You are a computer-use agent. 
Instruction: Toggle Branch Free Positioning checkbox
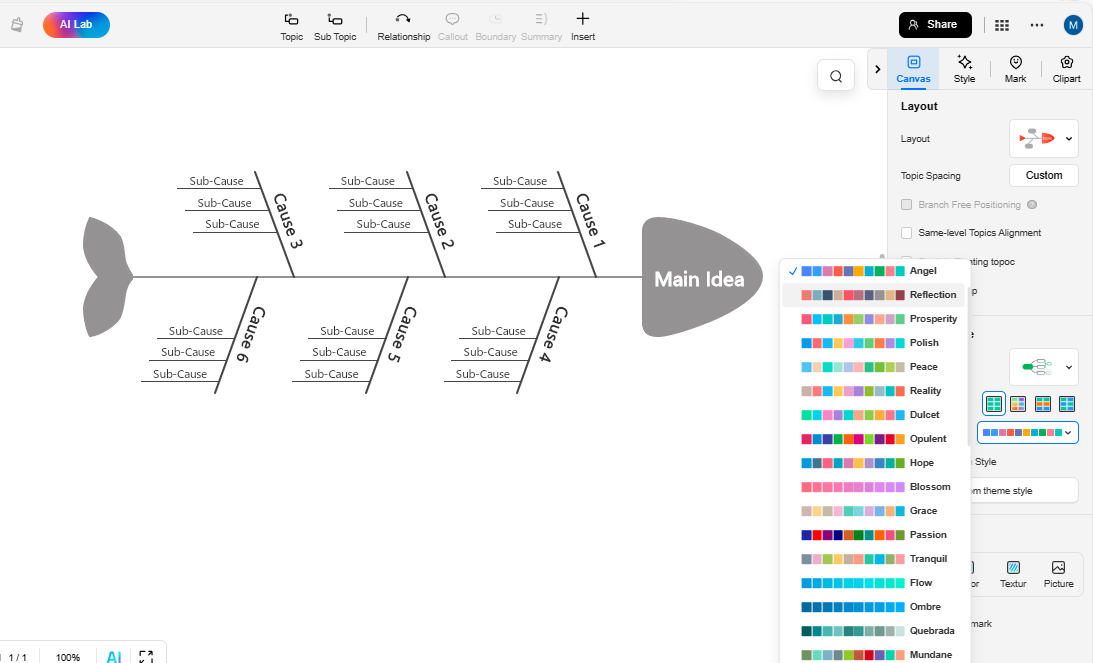[x=907, y=205]
